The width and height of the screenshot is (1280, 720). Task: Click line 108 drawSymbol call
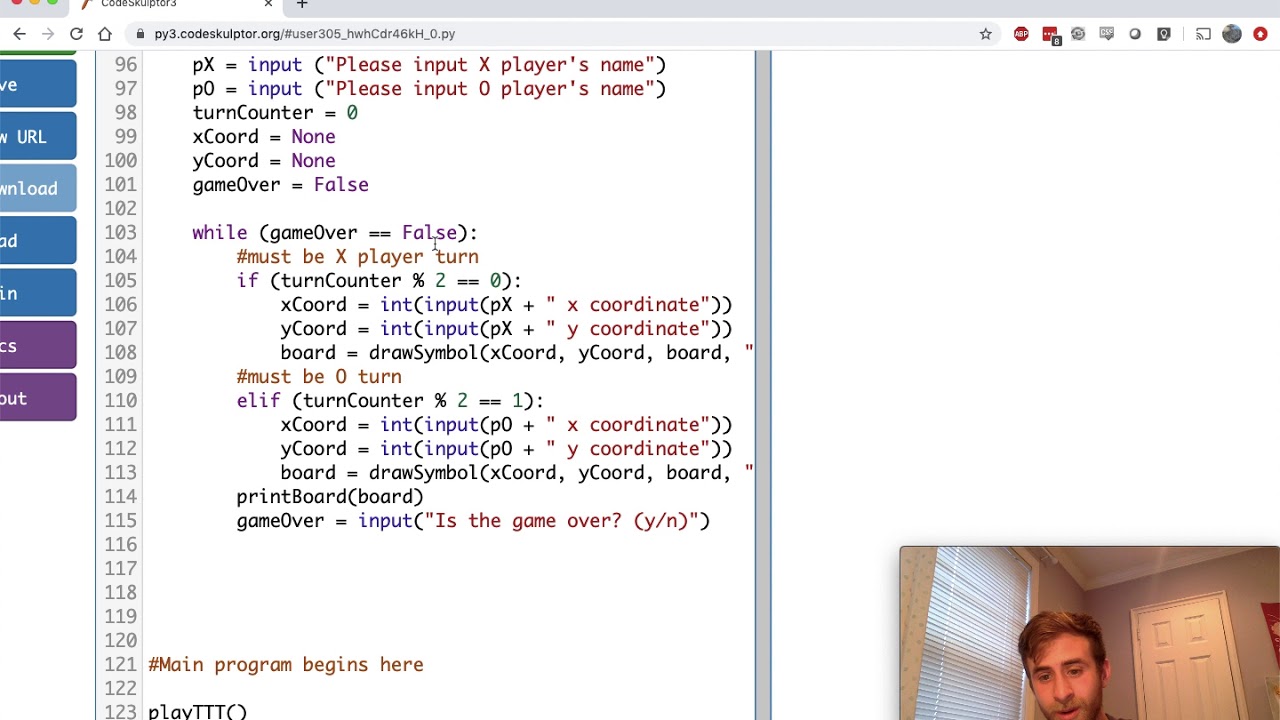(x=517, y=353)
